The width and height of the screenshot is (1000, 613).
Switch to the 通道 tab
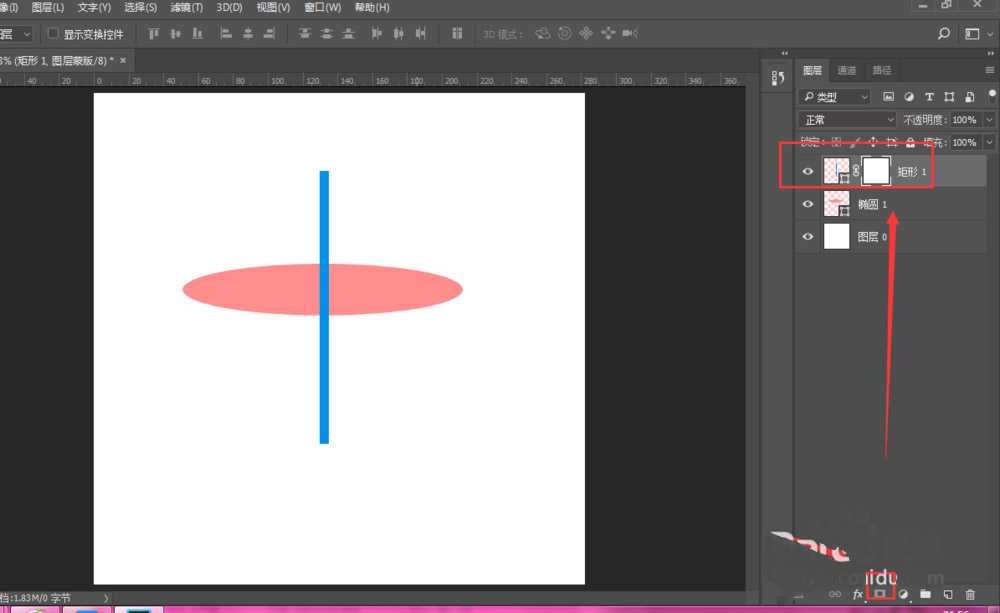click(847, 71)
